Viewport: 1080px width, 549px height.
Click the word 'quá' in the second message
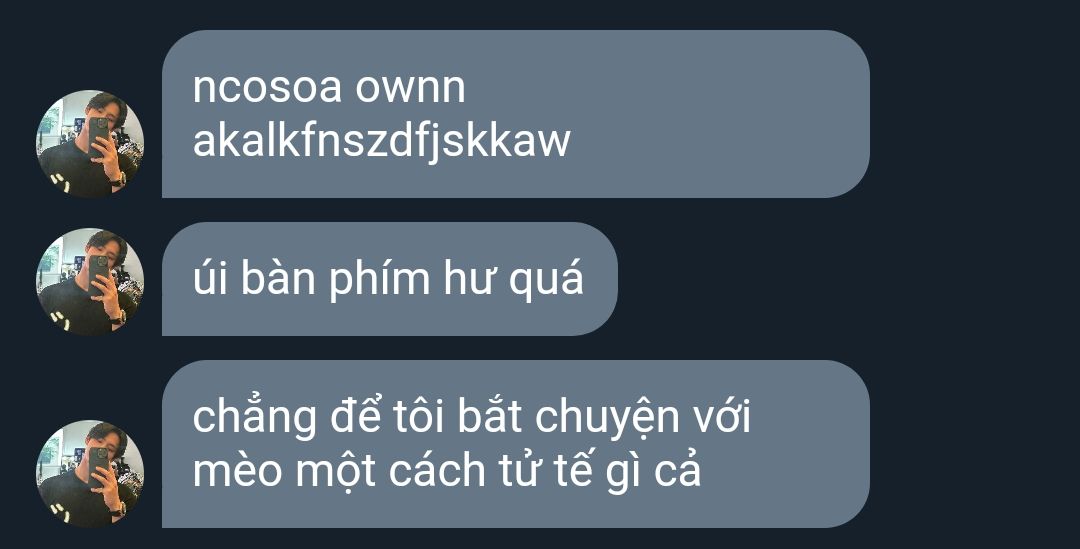546,279
